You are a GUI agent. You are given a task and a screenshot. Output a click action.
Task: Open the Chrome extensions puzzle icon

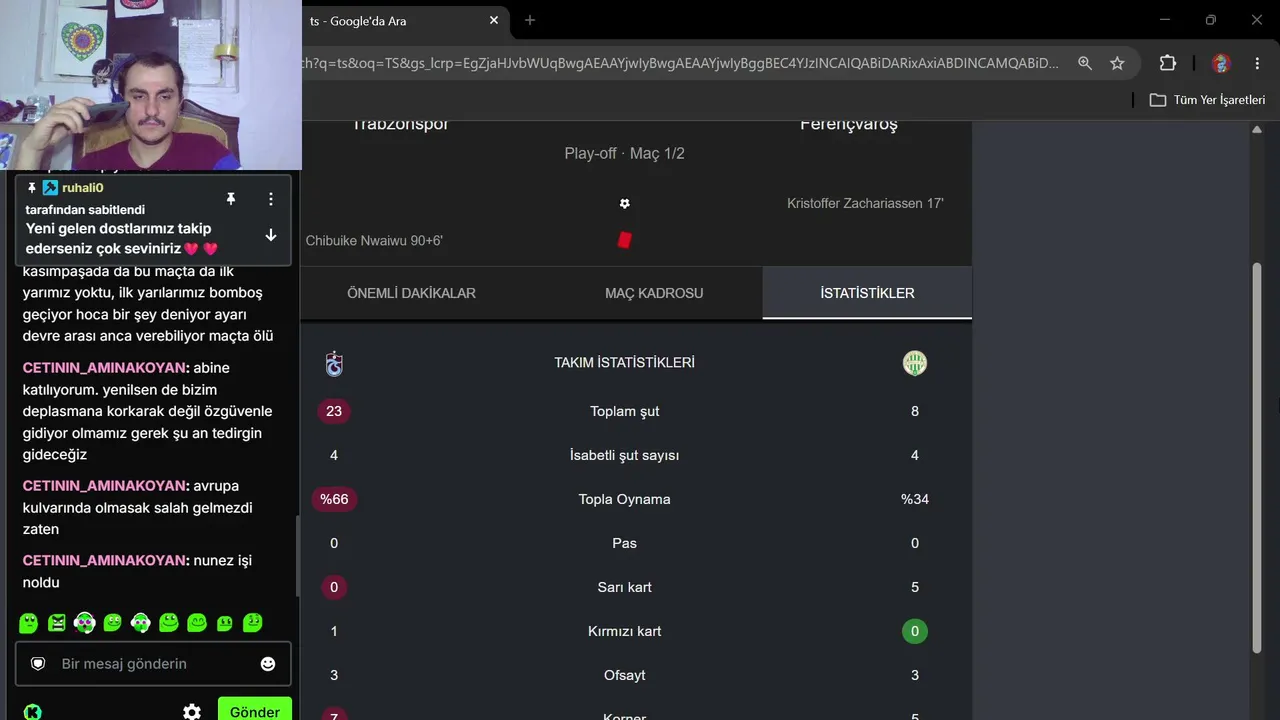1168,63
